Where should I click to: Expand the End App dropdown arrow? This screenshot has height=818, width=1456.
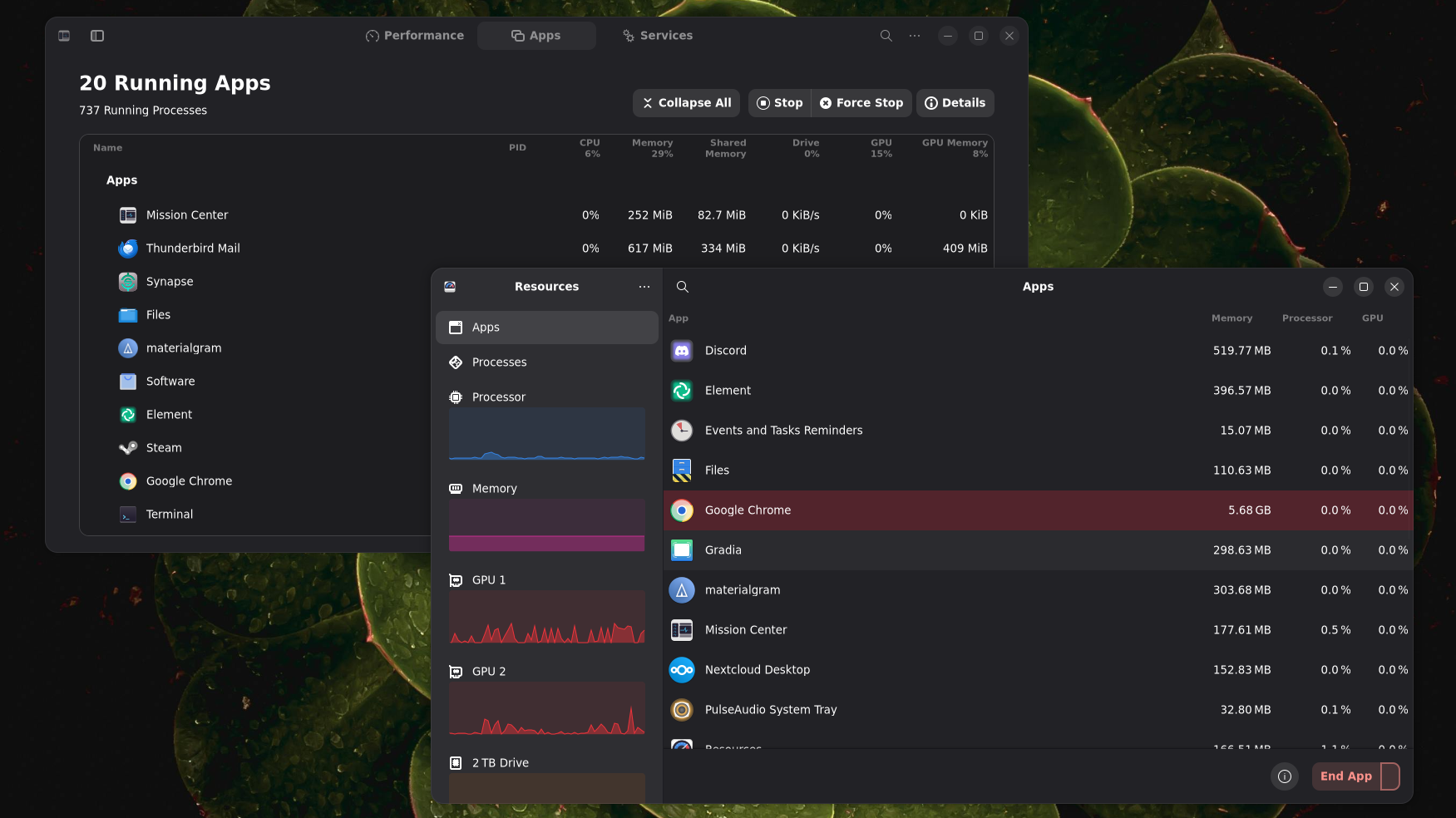click(1390, 776)
